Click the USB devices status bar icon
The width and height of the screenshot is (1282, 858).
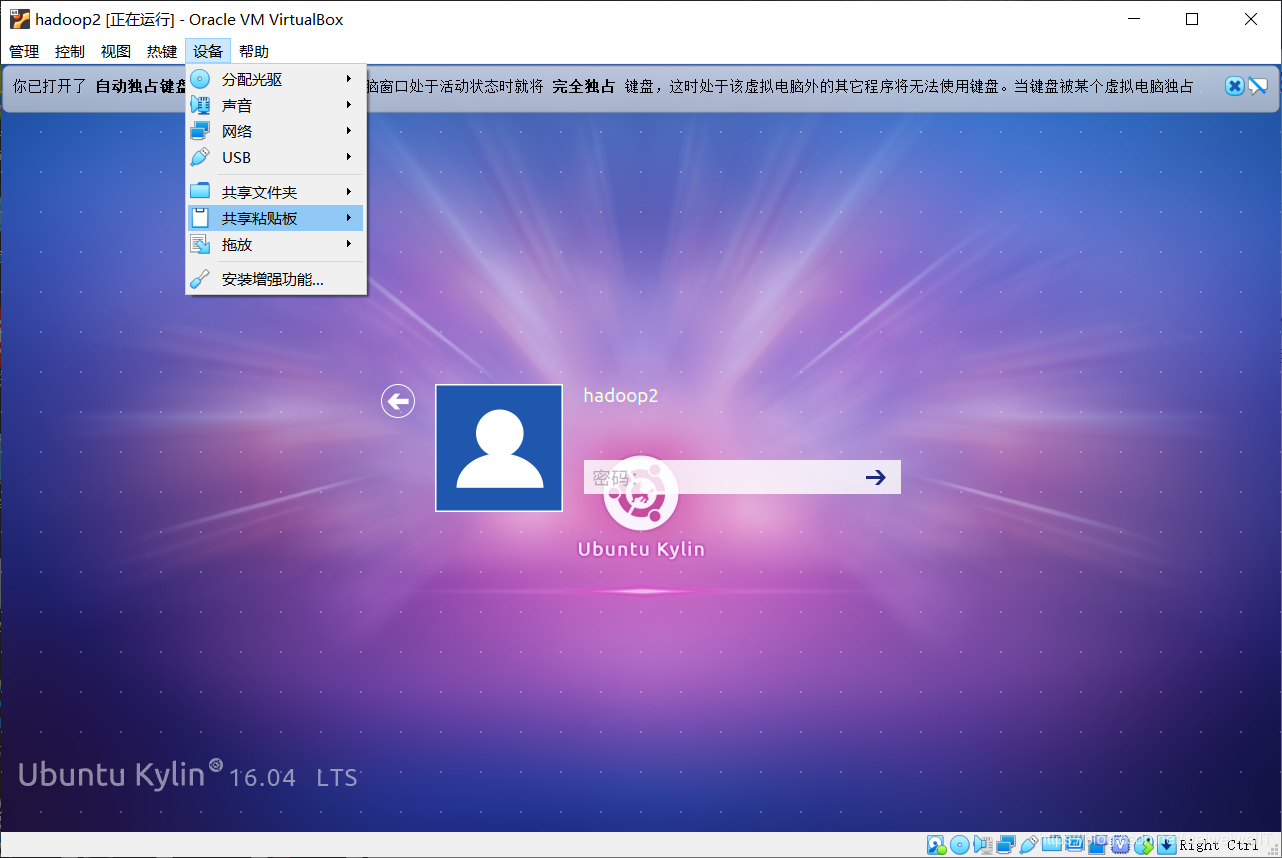click(x=1029, y=845)
